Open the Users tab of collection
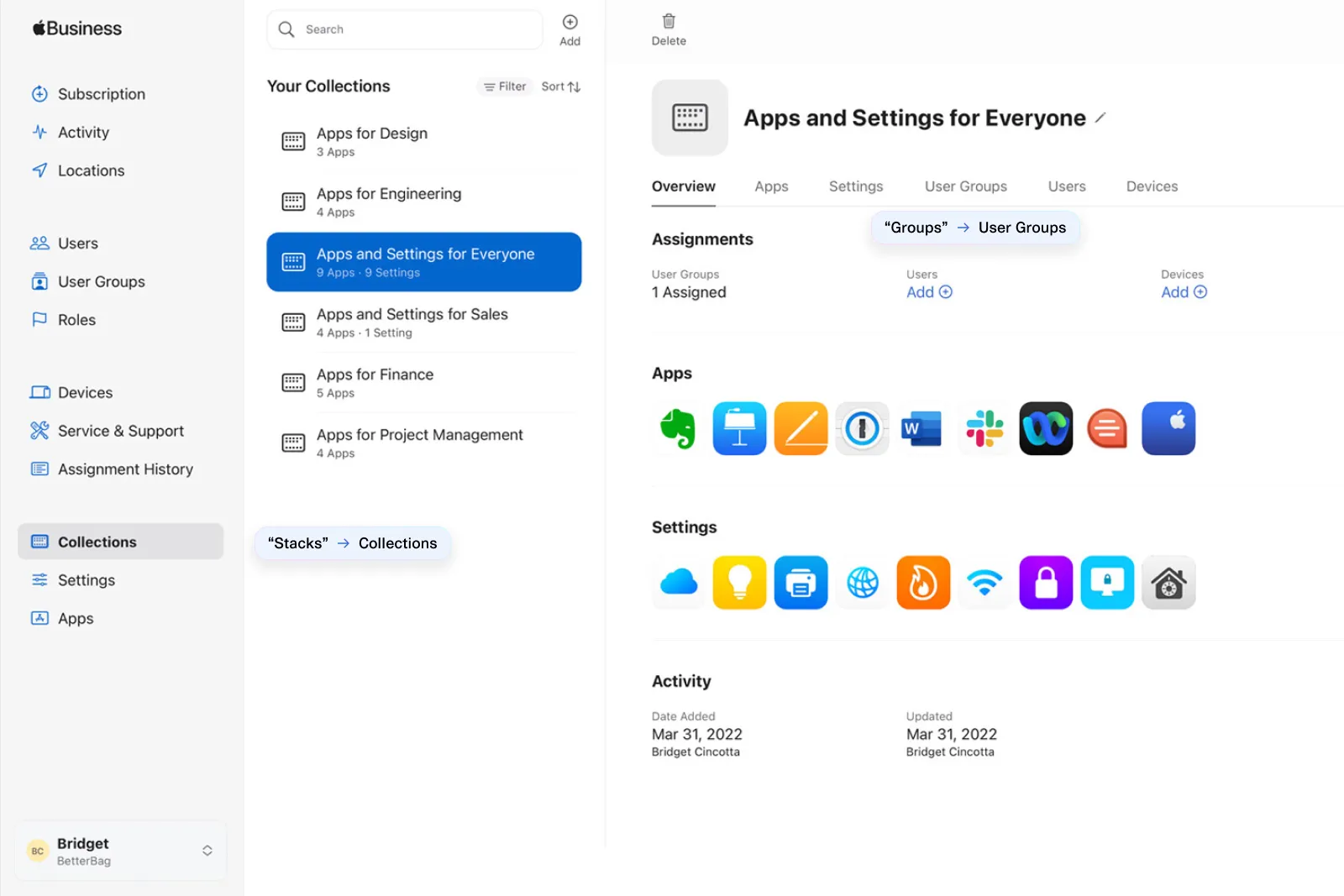 [1067, 186]
